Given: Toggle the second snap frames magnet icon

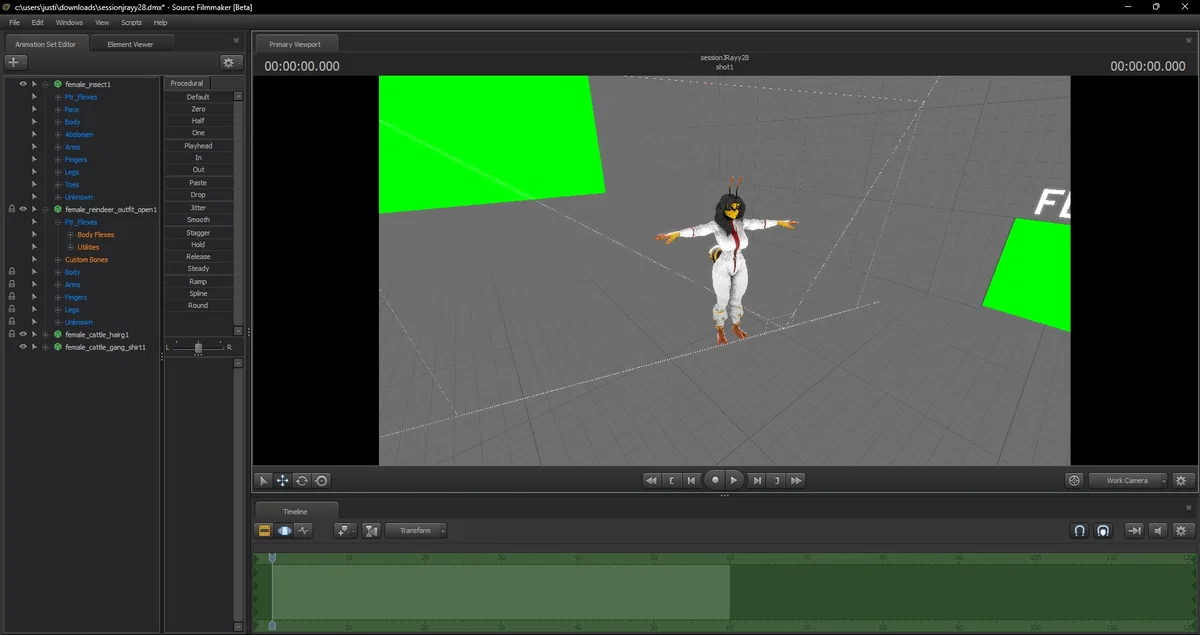Looking at the screenshot, I should coord(1103,531).
